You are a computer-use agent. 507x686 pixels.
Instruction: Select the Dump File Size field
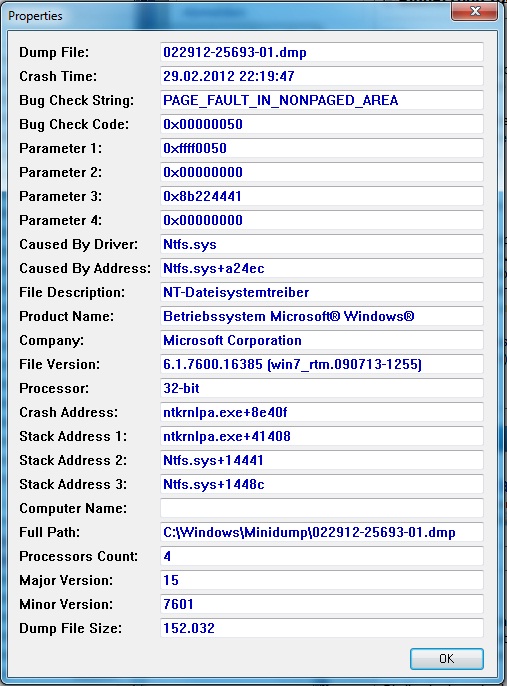point(322,628)
